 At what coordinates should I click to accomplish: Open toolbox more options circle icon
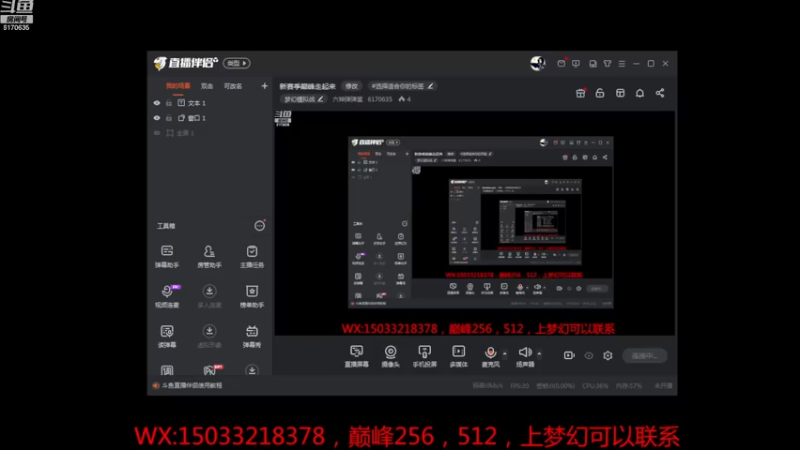point(259,226)
